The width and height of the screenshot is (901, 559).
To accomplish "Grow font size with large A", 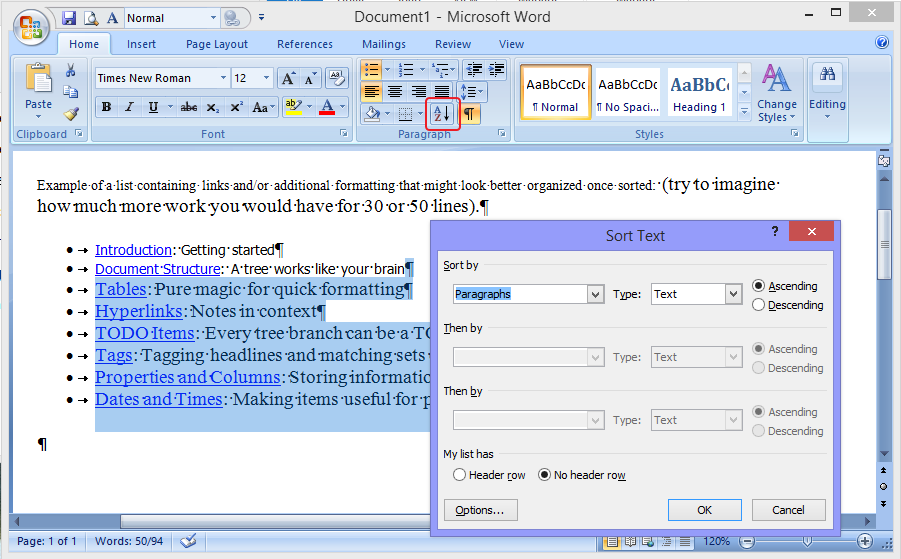I will 288,78.
